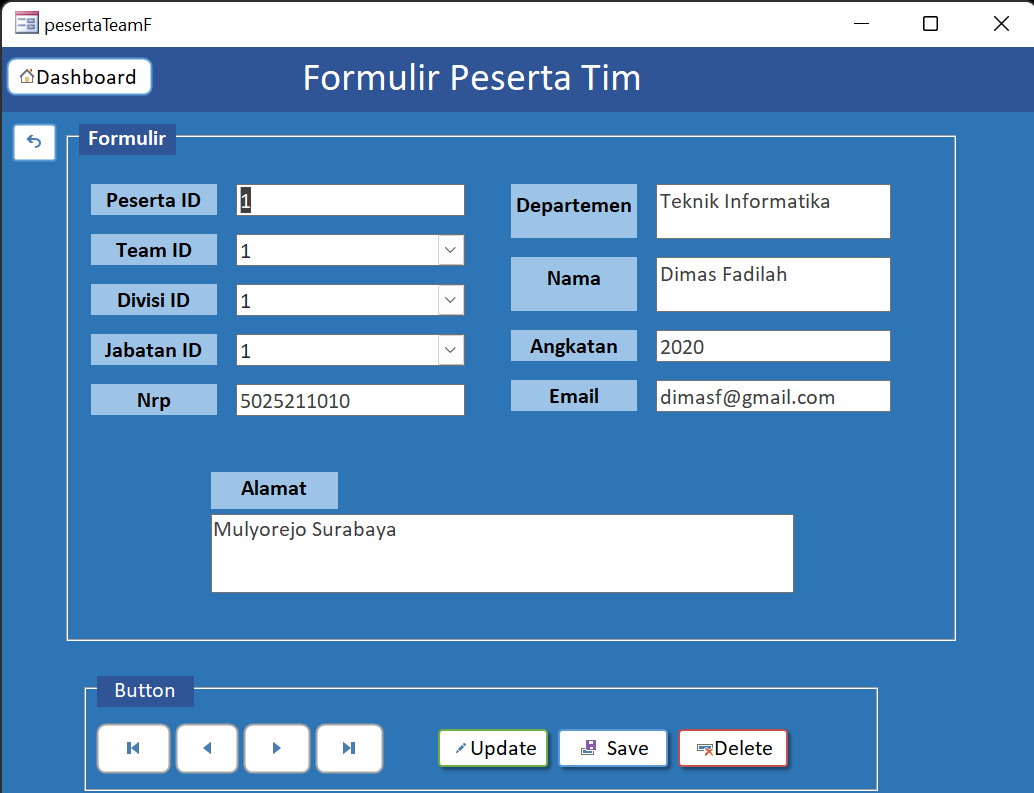
Task: Select the Peserta ID value field
Action: pyautogui.click(x=350, y=199)
